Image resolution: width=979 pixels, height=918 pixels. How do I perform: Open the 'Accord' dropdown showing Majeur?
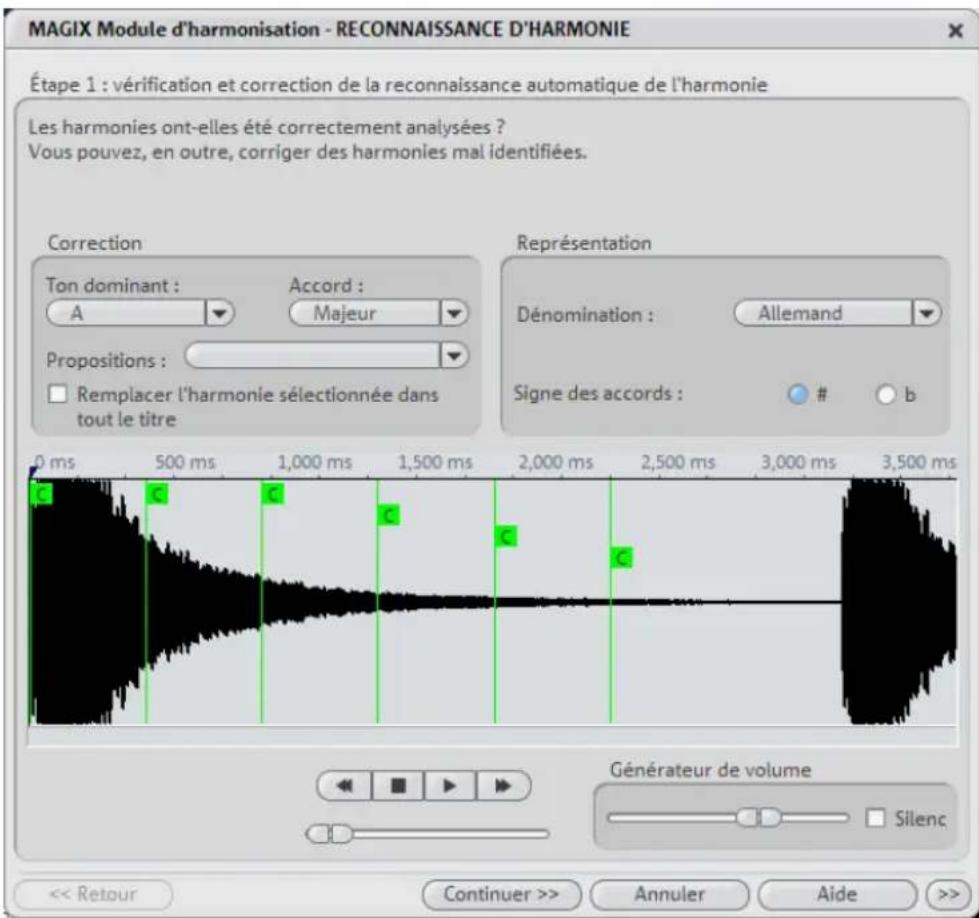455,311
